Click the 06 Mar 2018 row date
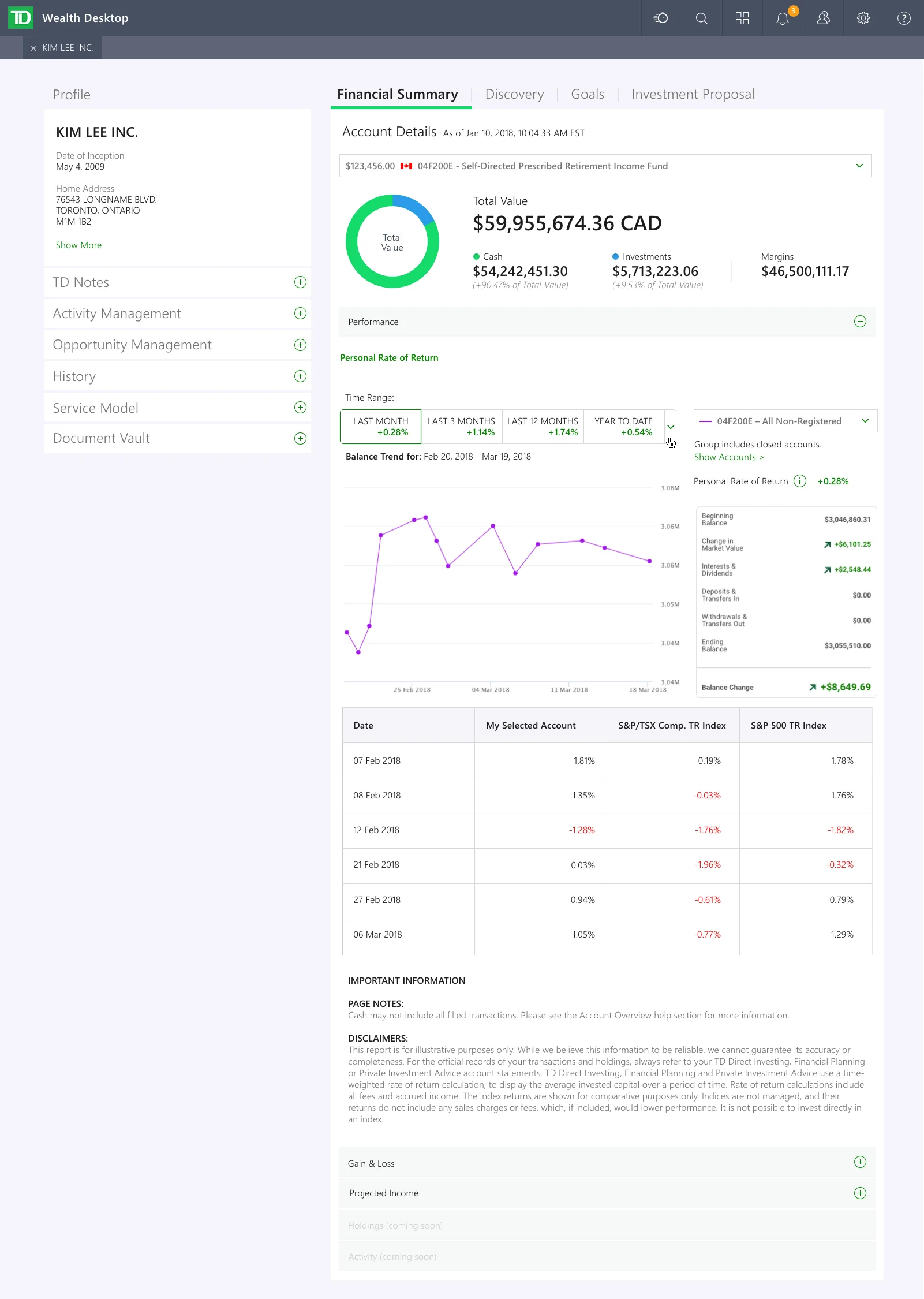The height and width of the screenshot is (1299, 924). pos(377,935)
